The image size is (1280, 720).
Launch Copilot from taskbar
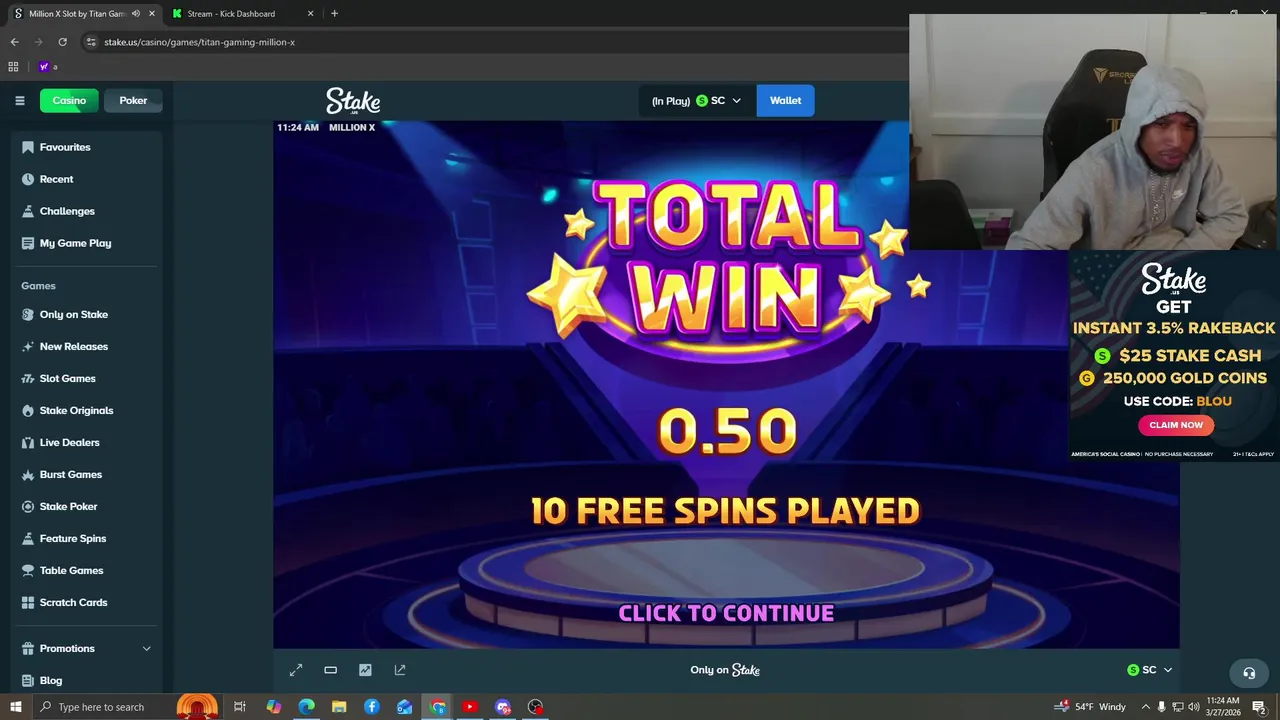pyautogui.click(x=274, y=707)
